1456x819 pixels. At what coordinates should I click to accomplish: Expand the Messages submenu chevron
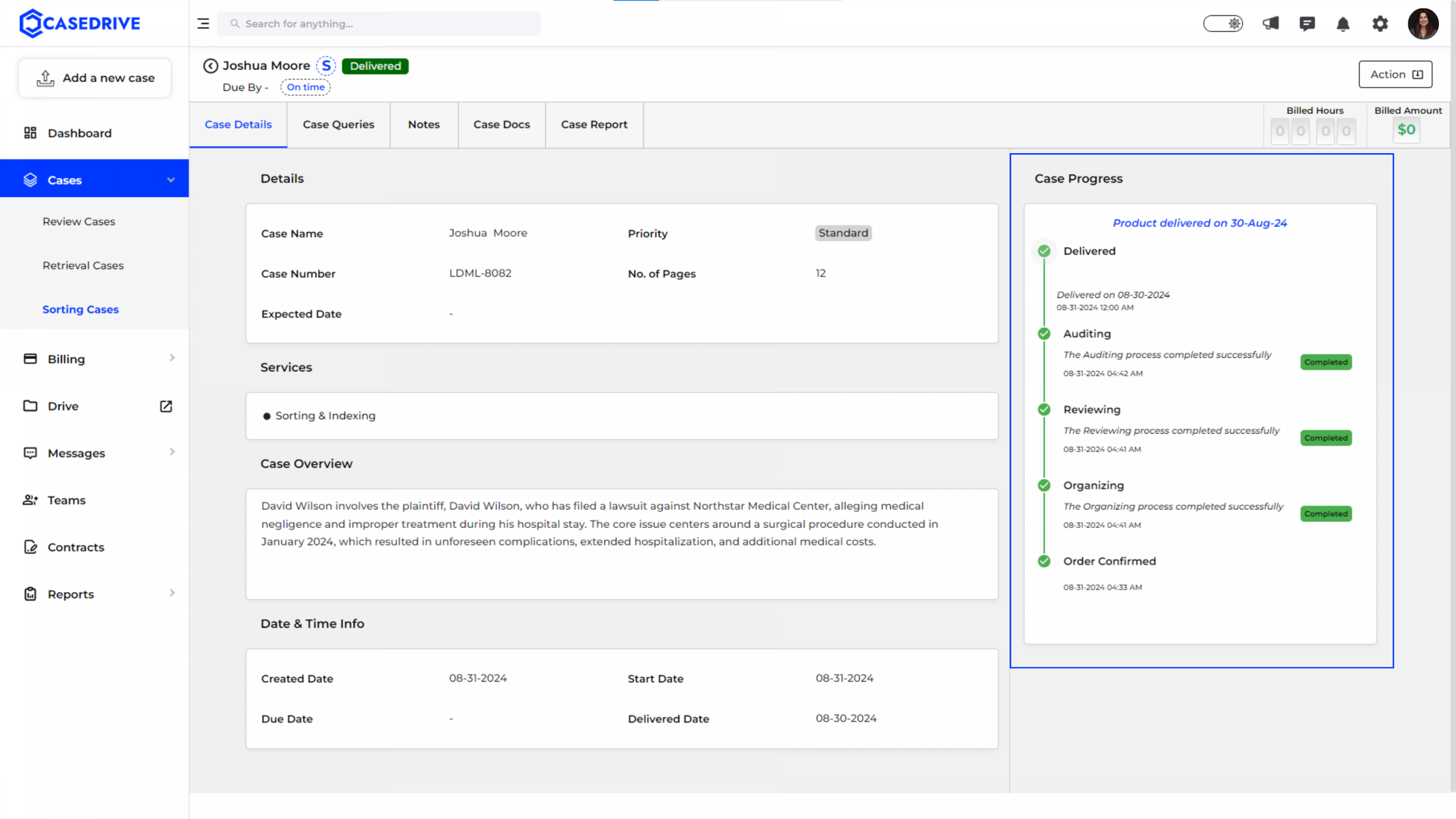coord(172,451)
